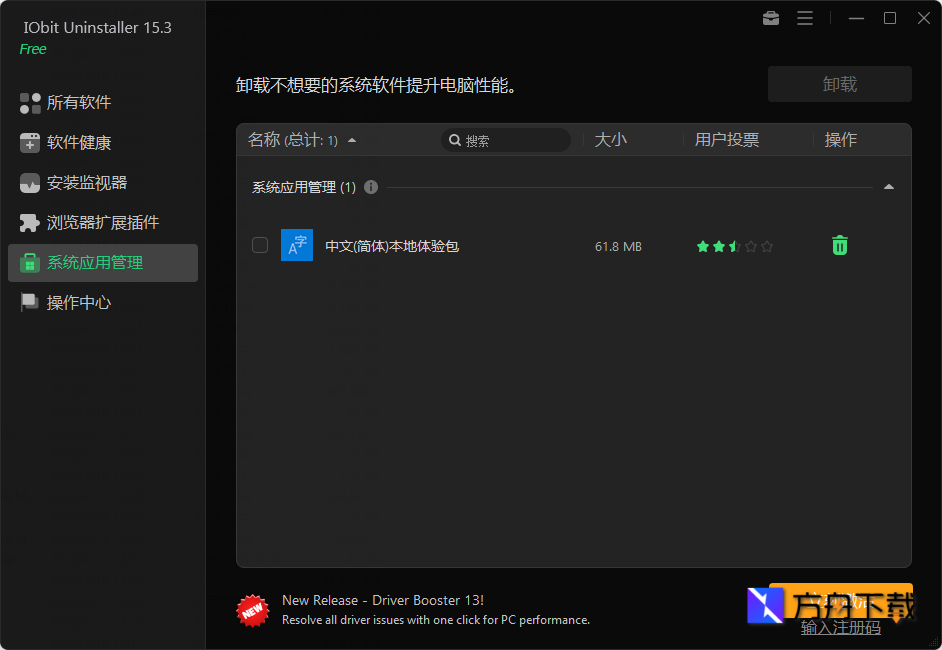Sort by the 大小 column header
Viewport: 942px width, 650px height.
(x=611, y=140)
